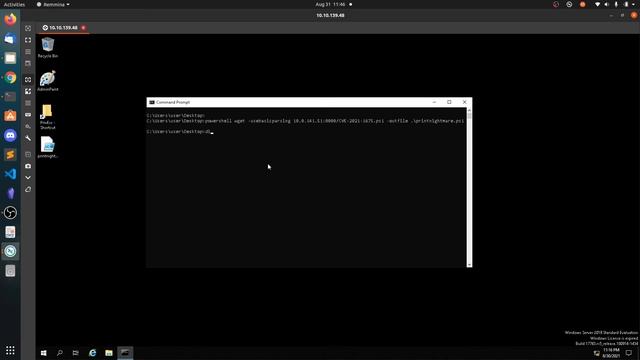The height and width of the screenshot is (360, 640).
Task: Click Remmina duplicate session icon
Action: click(x=28, y=154)
